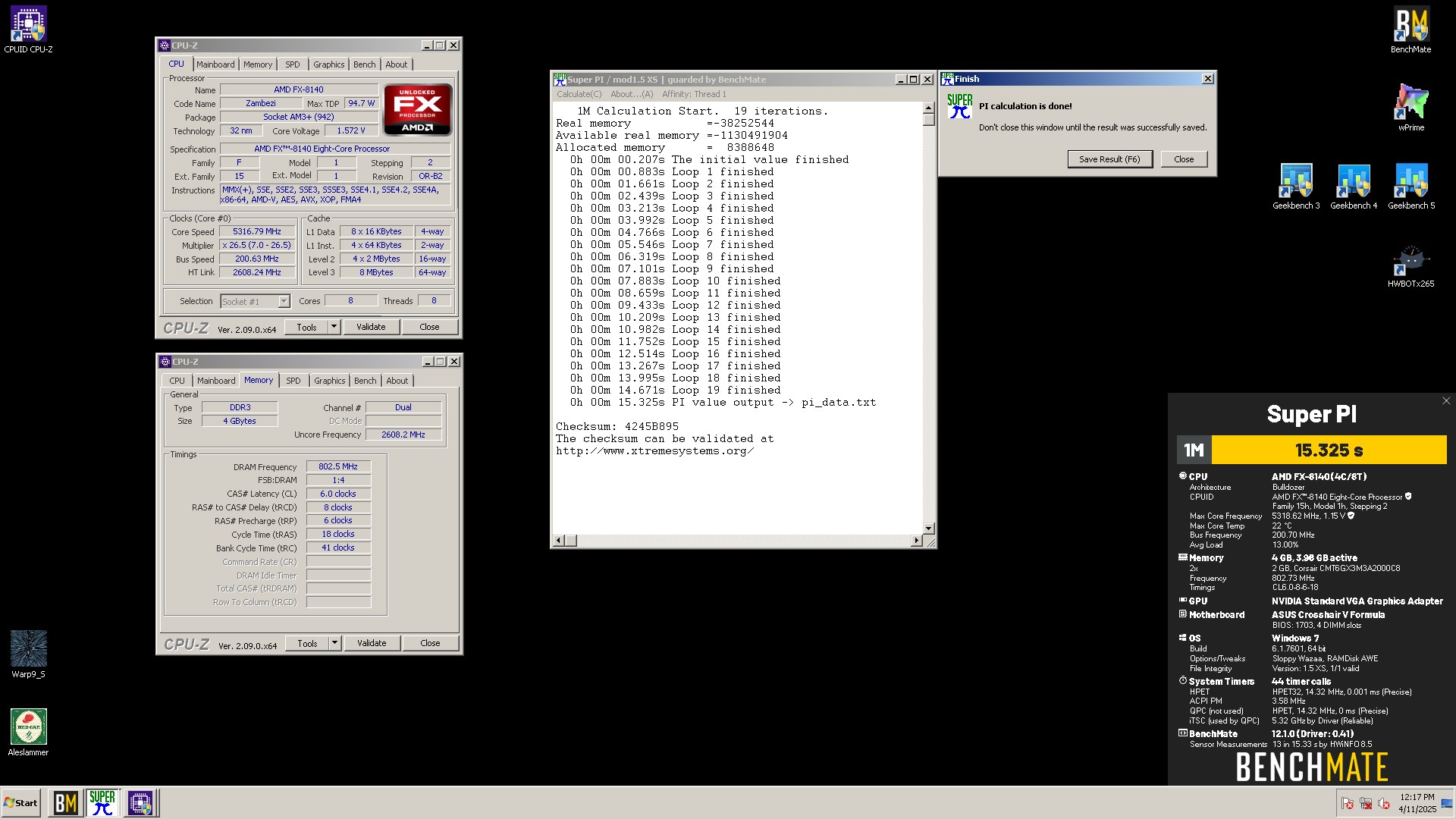Click the CPU-Z taskbar button
The width and height of the screenshot is (1456, 819).
(140, 803)
